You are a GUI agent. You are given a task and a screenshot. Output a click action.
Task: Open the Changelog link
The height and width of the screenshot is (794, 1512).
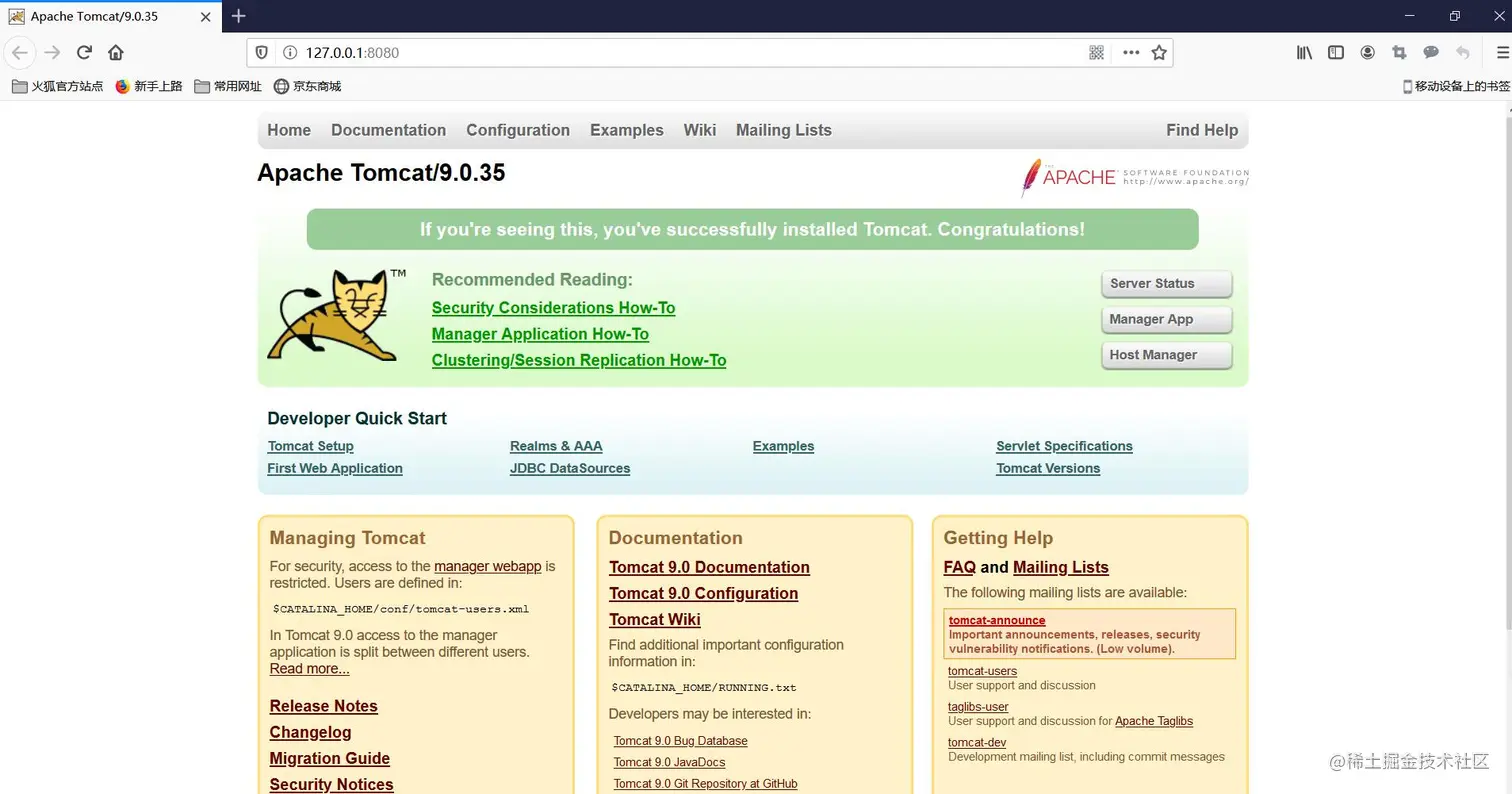310,732
